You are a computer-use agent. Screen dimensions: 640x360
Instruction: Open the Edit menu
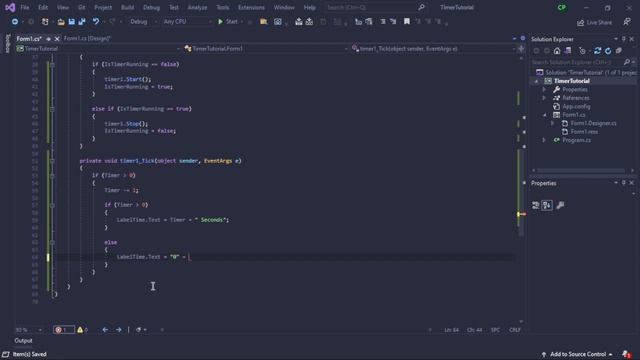(x=43, y=7)
